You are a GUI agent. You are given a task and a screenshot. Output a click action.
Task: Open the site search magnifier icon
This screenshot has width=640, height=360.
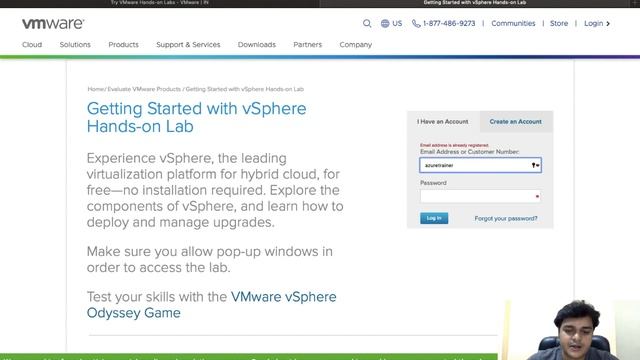pos(367,24)
